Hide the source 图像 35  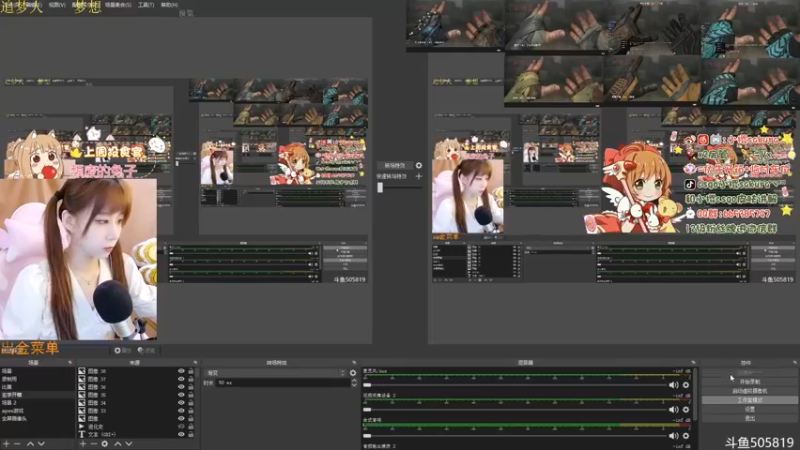point(181,395)
